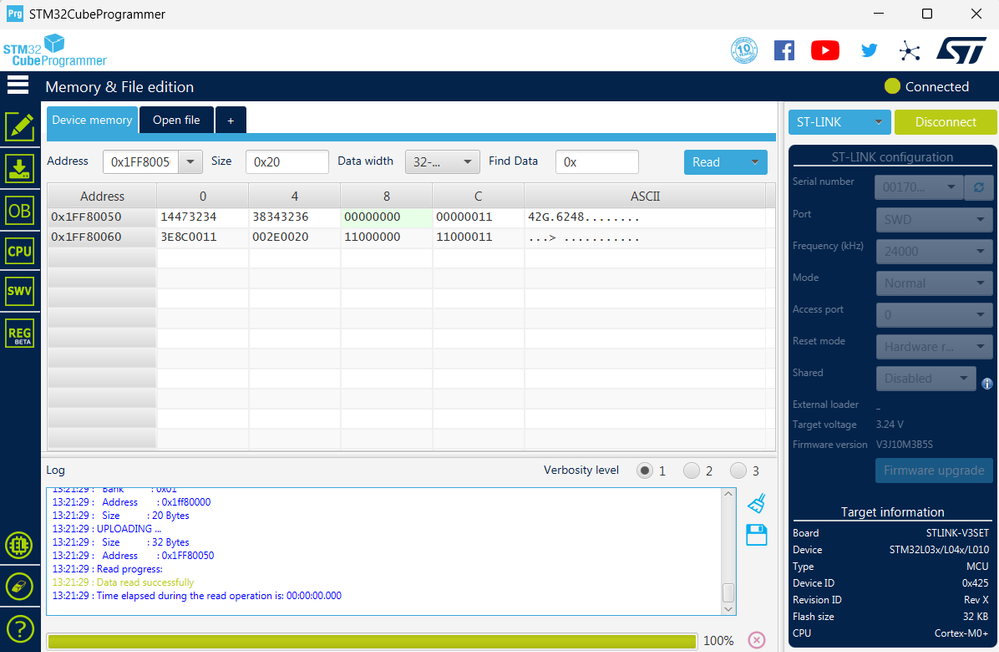
Task: Open Erasing & Programming download icon
Action: pyautogui.click(x=20, y=169)
